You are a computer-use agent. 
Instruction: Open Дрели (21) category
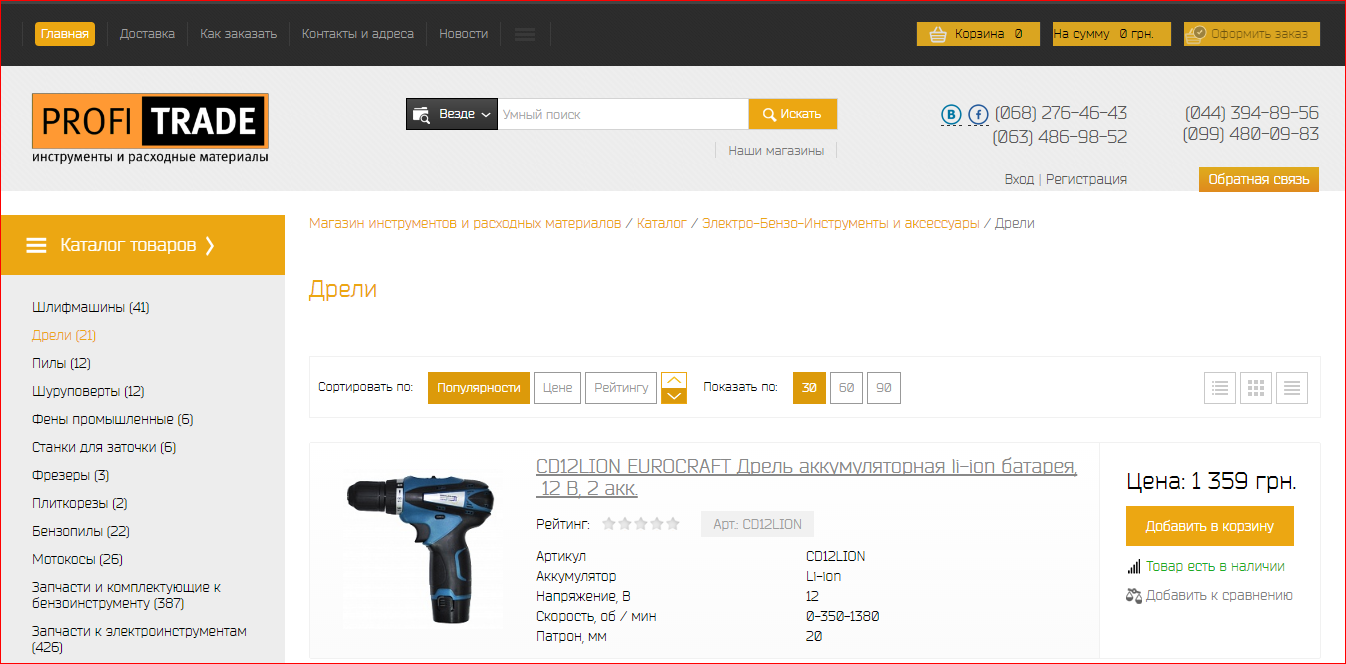(x=64, y=335)
